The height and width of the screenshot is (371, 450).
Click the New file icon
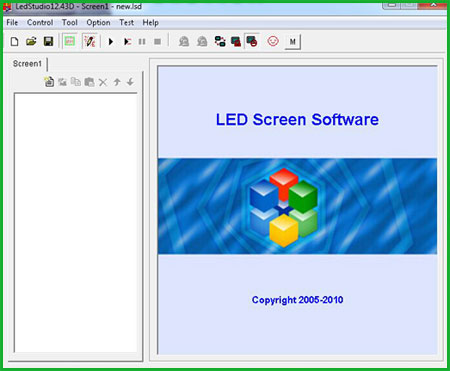[14, 42]
